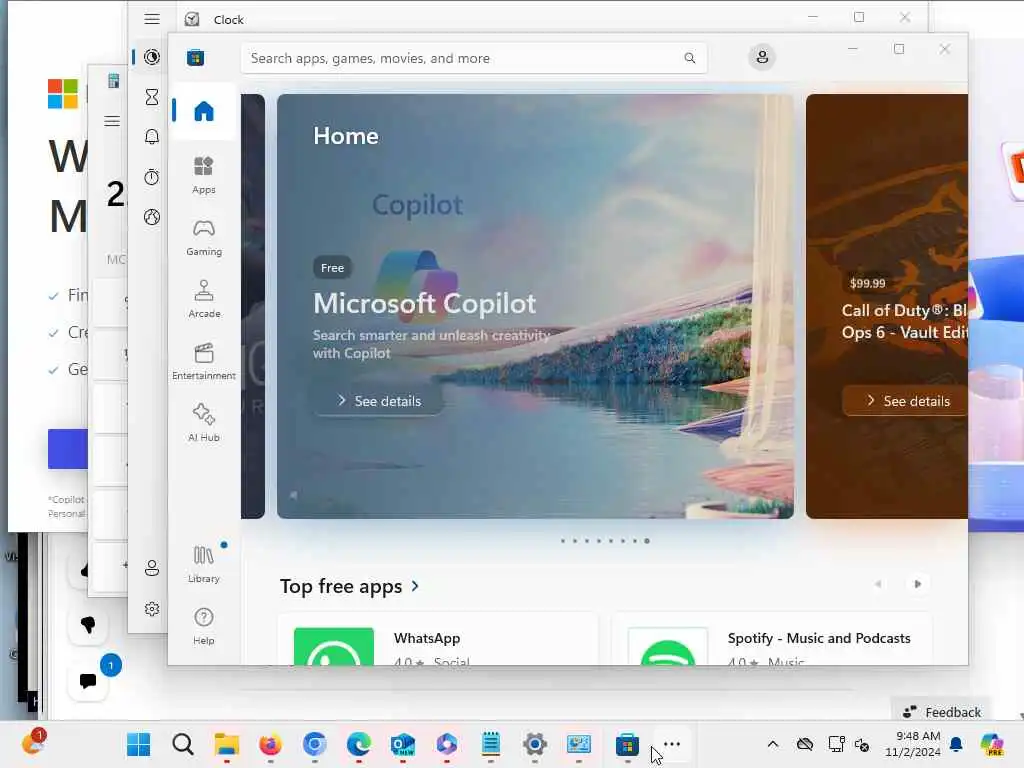Viewport: 1024px width, 768px height.
Task: Open Notepad from taskbar
Action: point(491,744)
